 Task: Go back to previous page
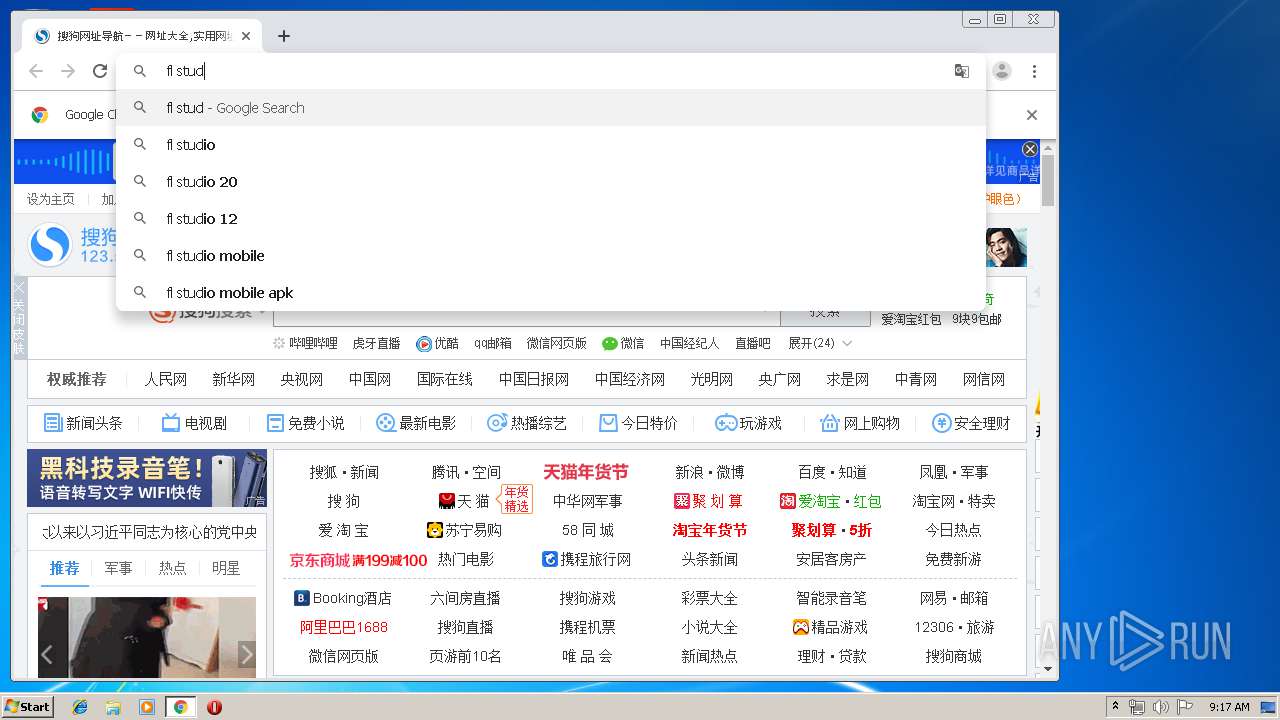click(36, 71)
